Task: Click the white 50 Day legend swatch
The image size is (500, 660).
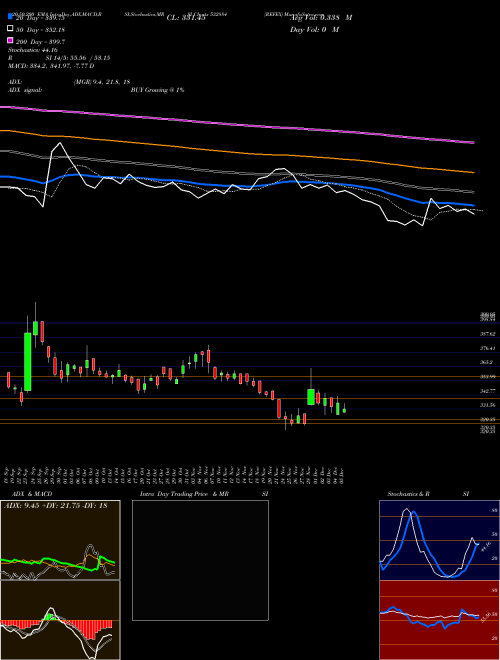Action: [10, 29]
